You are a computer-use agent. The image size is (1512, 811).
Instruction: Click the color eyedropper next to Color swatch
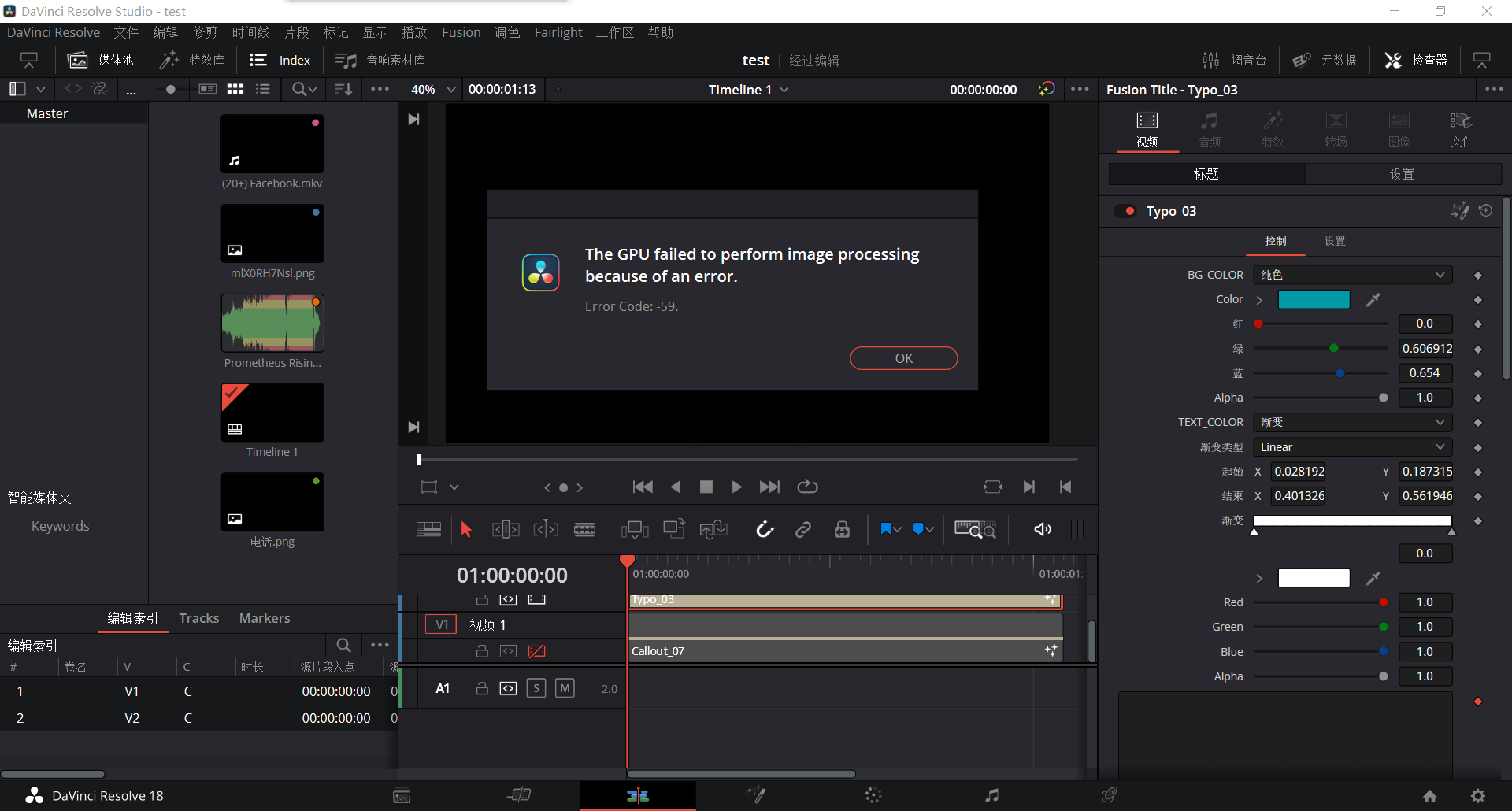(x=1373, y=300)
